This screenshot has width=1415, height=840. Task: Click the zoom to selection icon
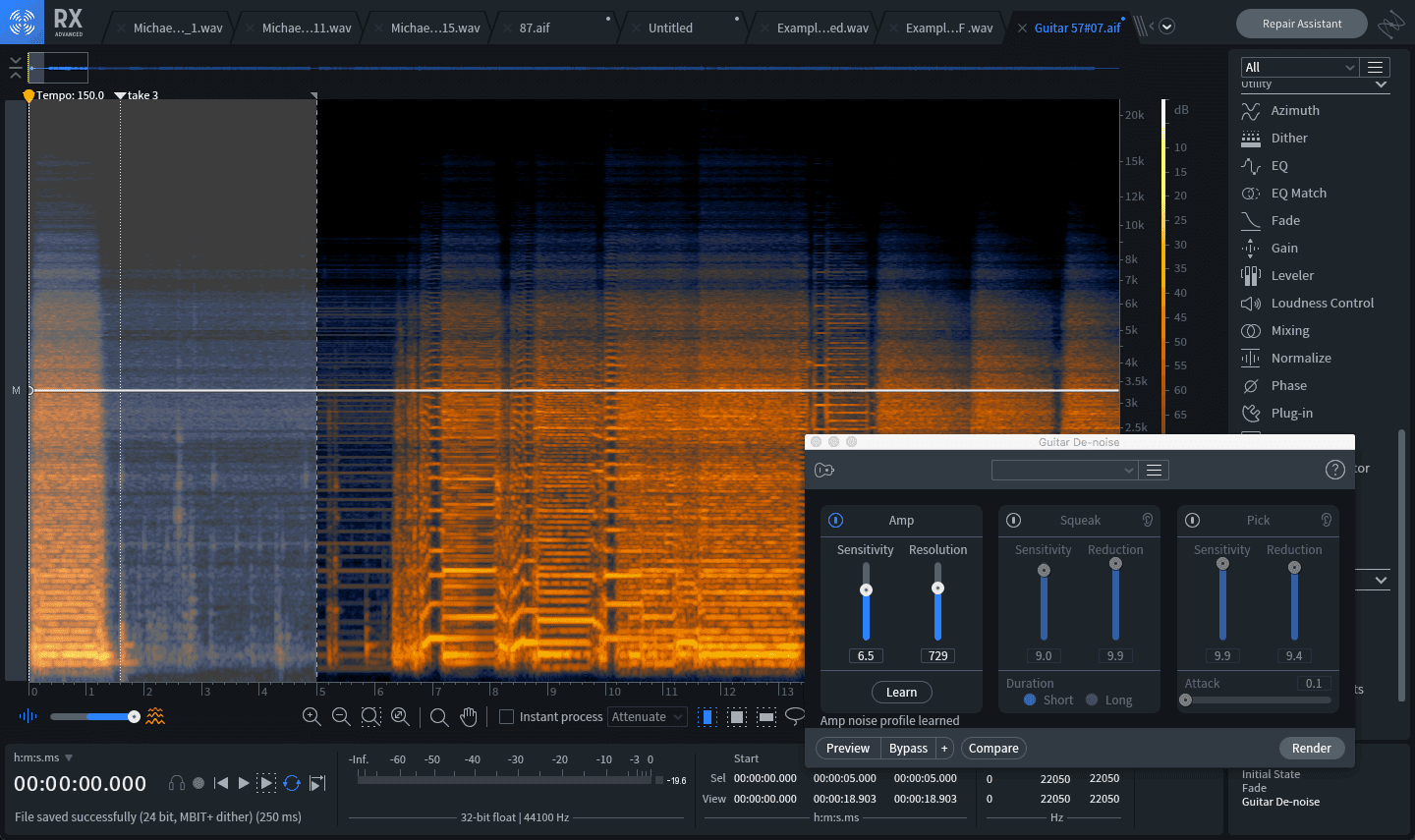[370, 717]
